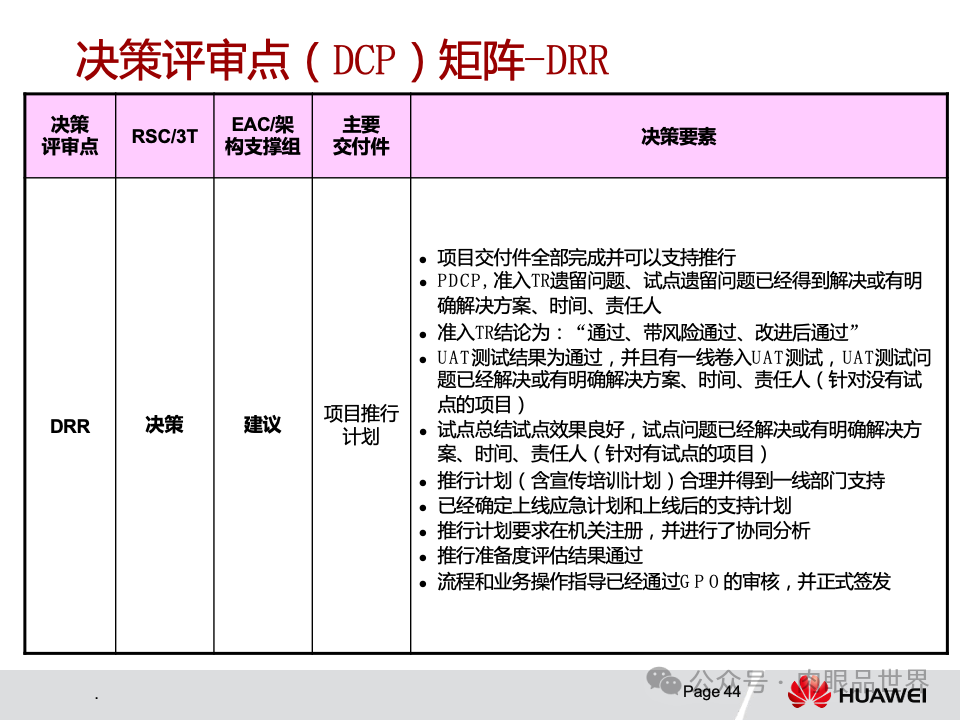
Task: Select the 决策要素 header cell
Action: (x=678, y=136)
